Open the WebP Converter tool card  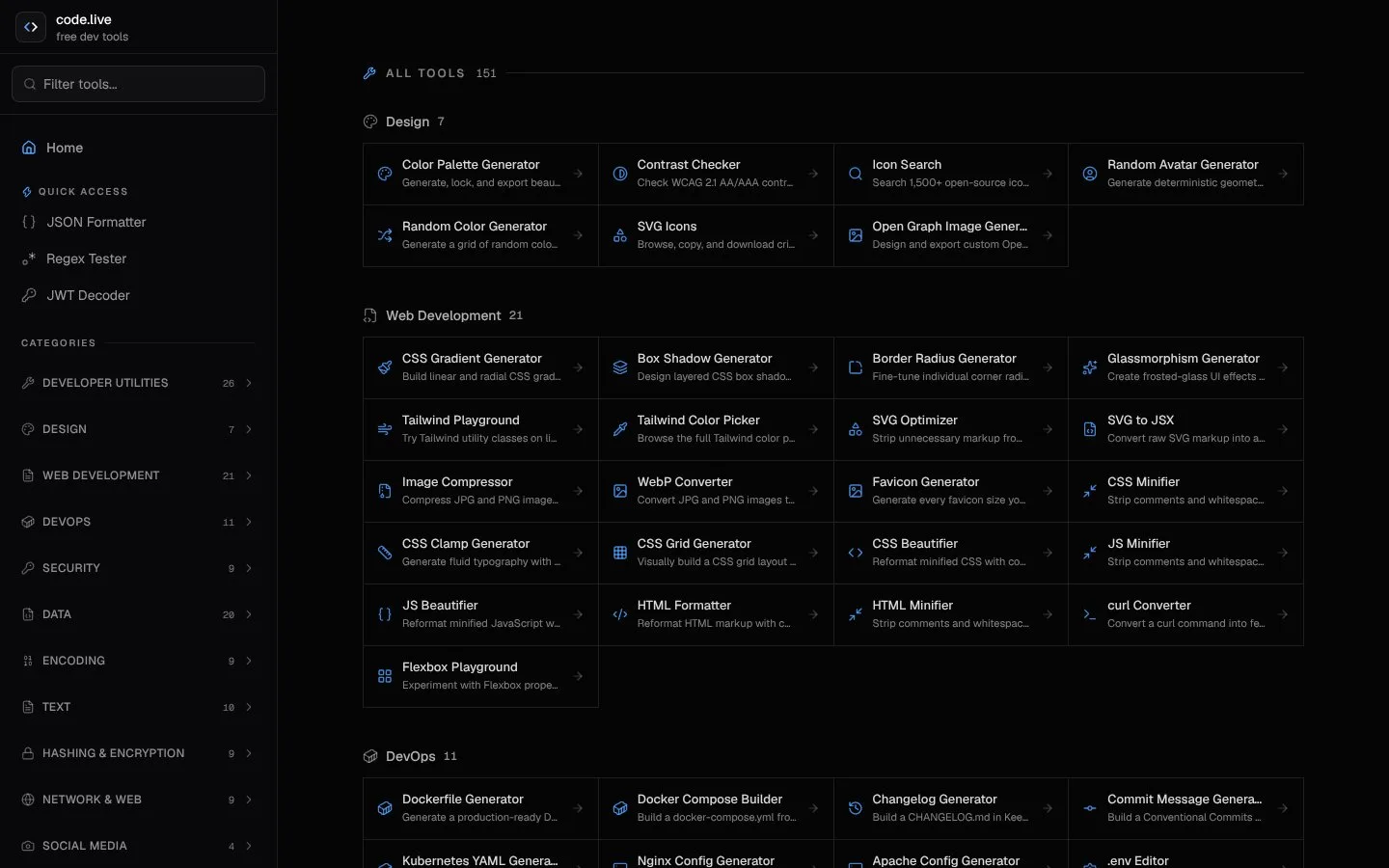716,491
